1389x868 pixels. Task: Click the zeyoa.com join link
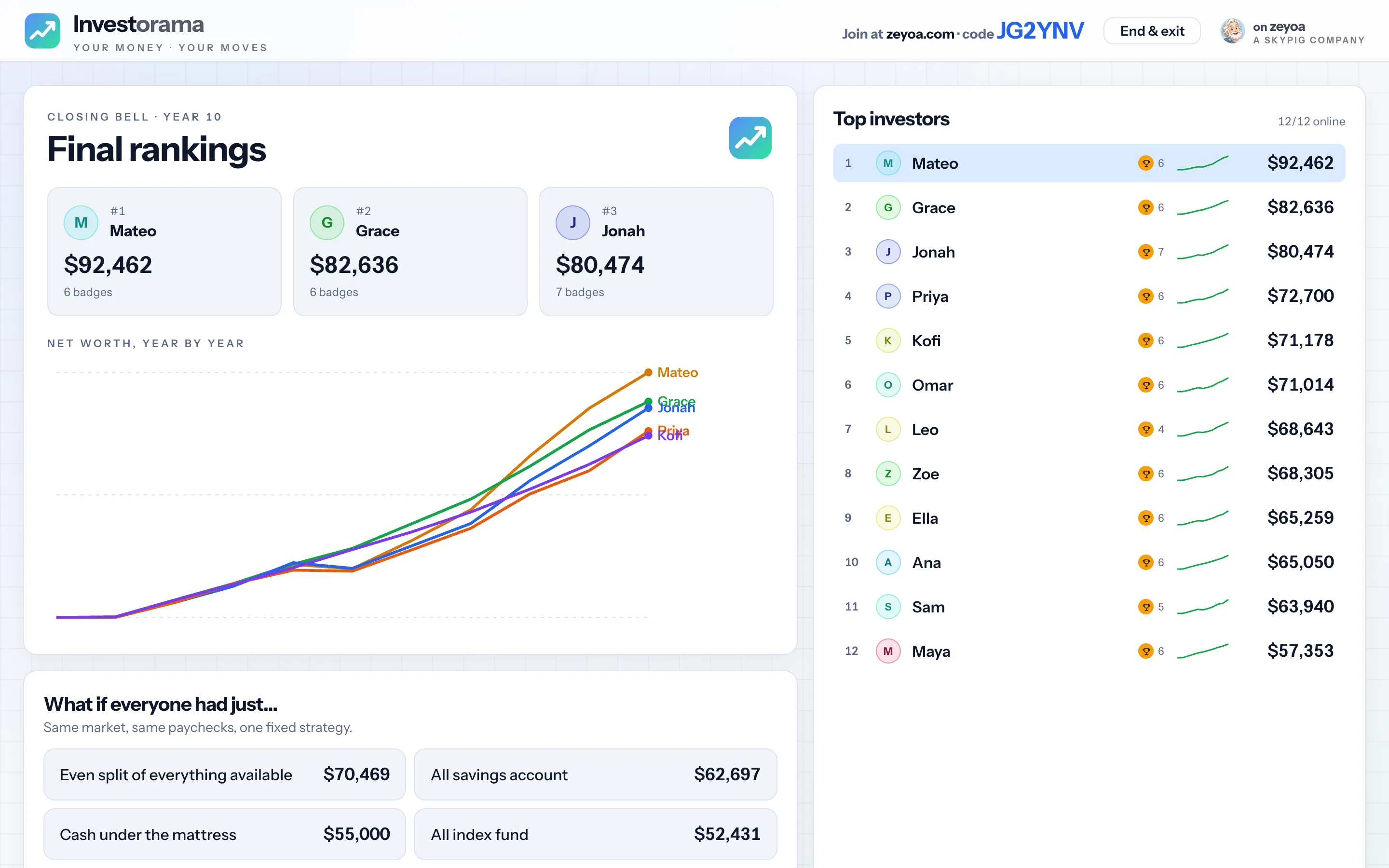pyautogui.click(x=920, y=34)
